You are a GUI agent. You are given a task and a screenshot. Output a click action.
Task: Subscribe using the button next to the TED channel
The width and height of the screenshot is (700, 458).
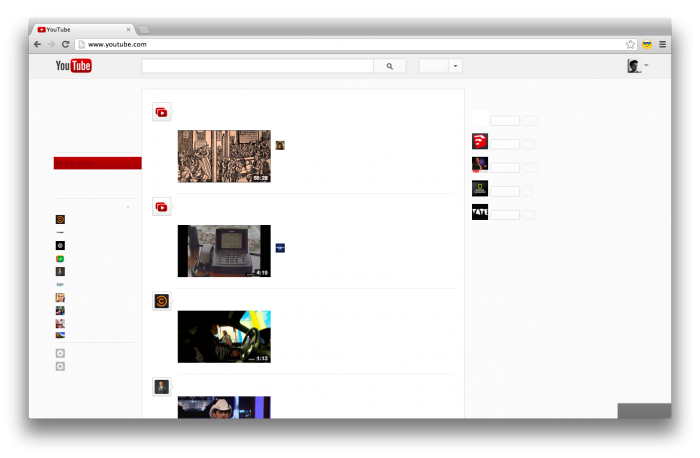505,168
